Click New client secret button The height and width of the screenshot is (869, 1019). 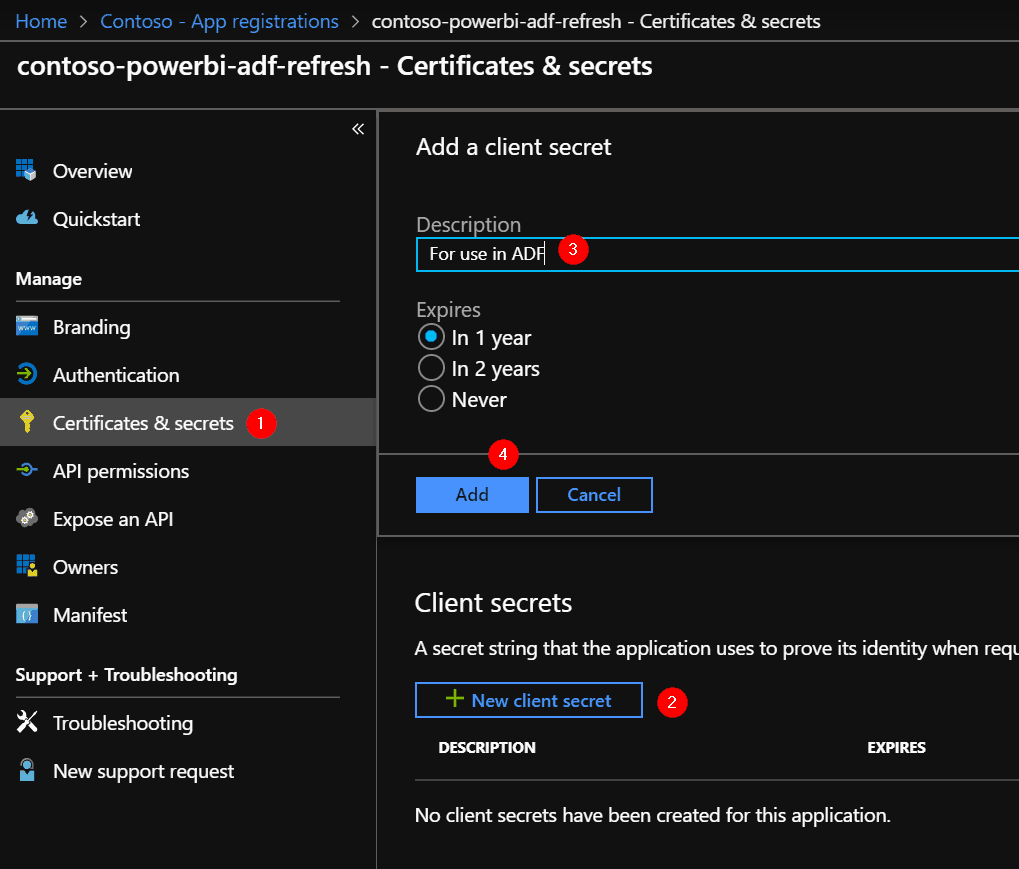click(x=528, y=700)
